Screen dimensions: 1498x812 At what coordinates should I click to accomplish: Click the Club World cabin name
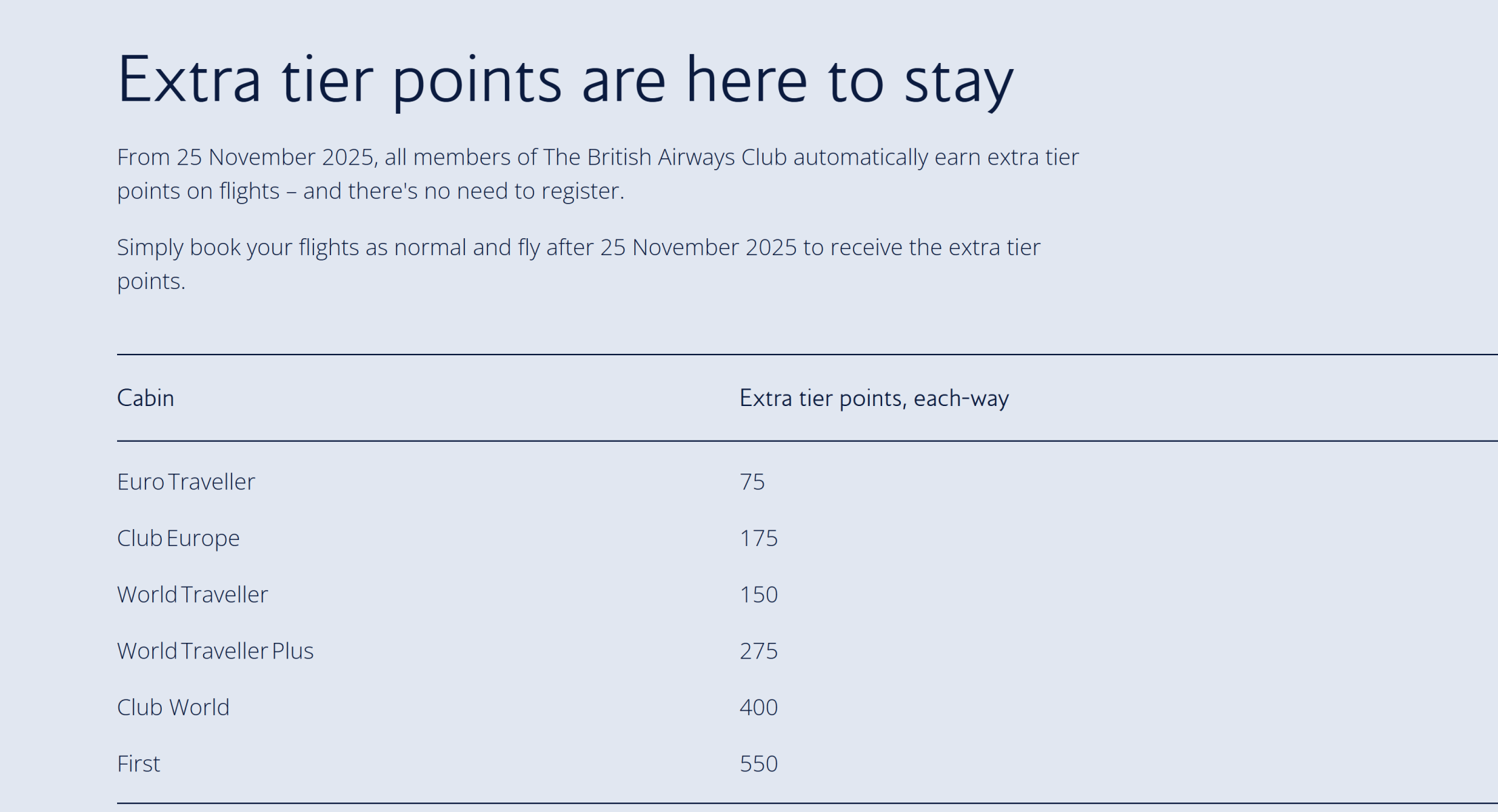pyautogui.click(x=173, y=707)
